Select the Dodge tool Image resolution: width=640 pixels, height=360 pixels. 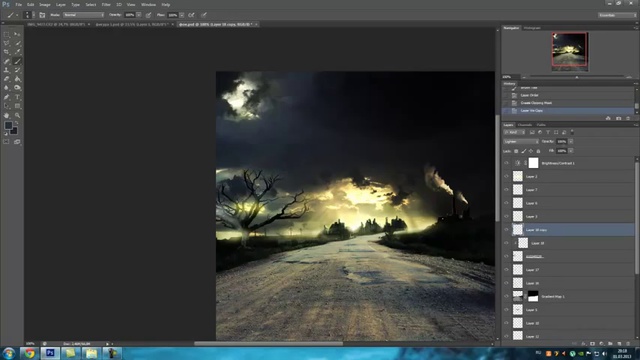[x=17, y=88]
